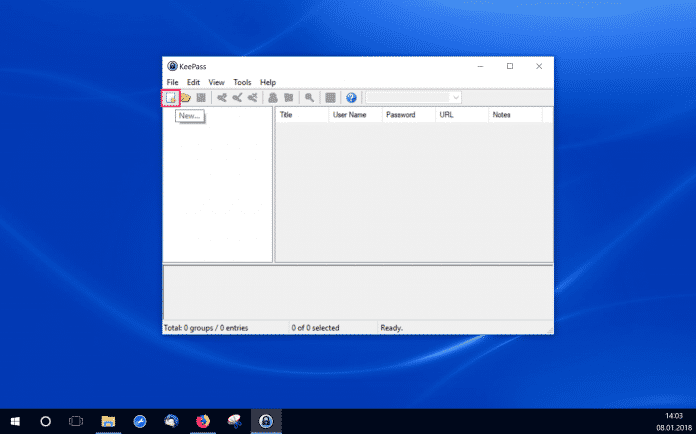Click the Copy User Name toolbar icon
Screen dimensions: 696x434
click(272, 97)
